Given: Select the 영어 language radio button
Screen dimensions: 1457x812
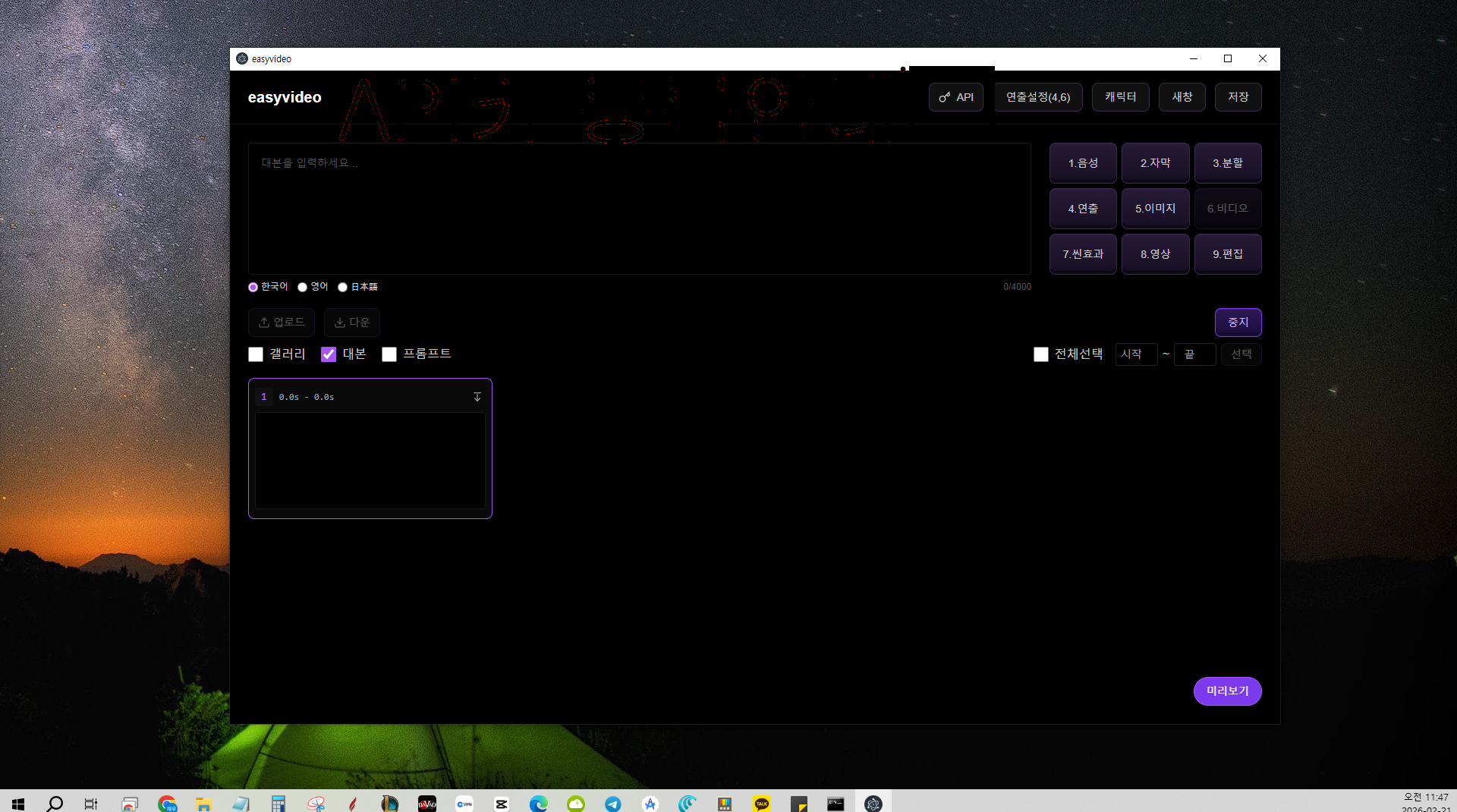Looking at the screenshot, I should point(302,287).
